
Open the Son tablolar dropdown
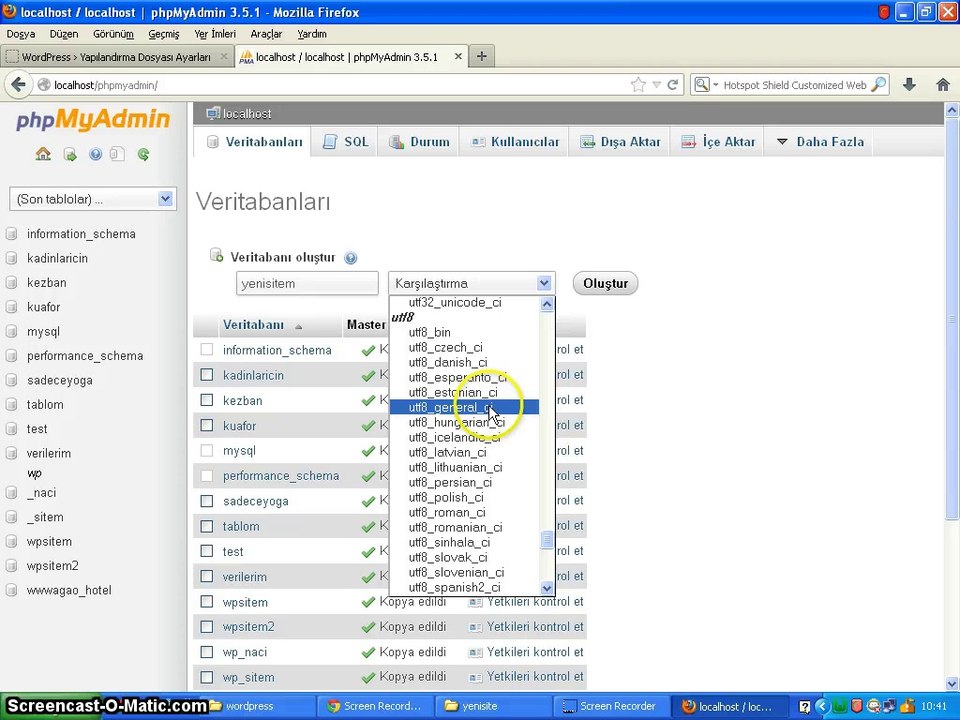pyautogui.click(x=93, y=199)
